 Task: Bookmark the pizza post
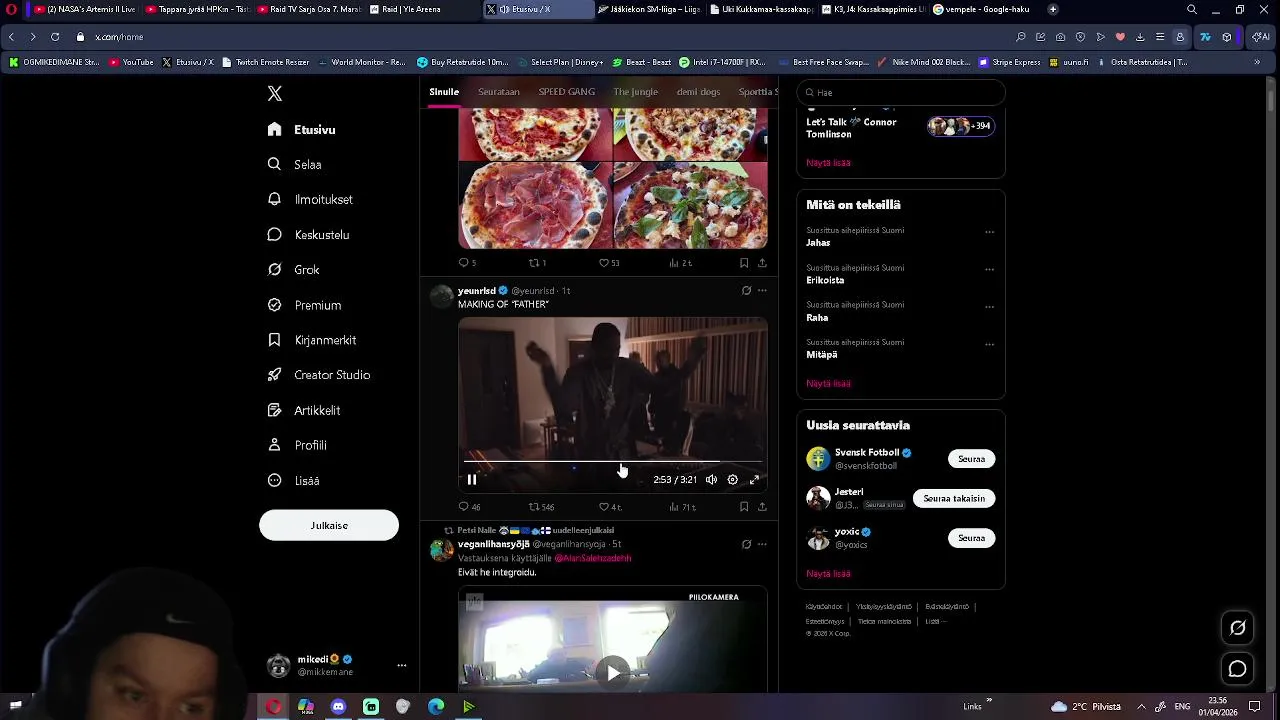pos(744,263)
